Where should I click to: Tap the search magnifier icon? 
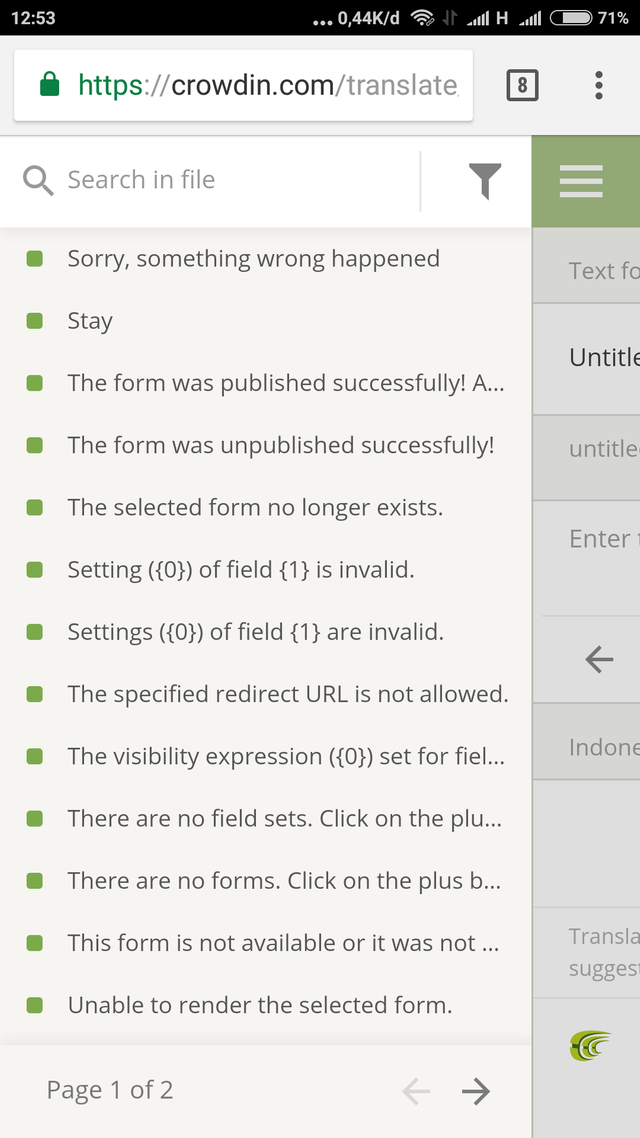(x=38, y=181)
